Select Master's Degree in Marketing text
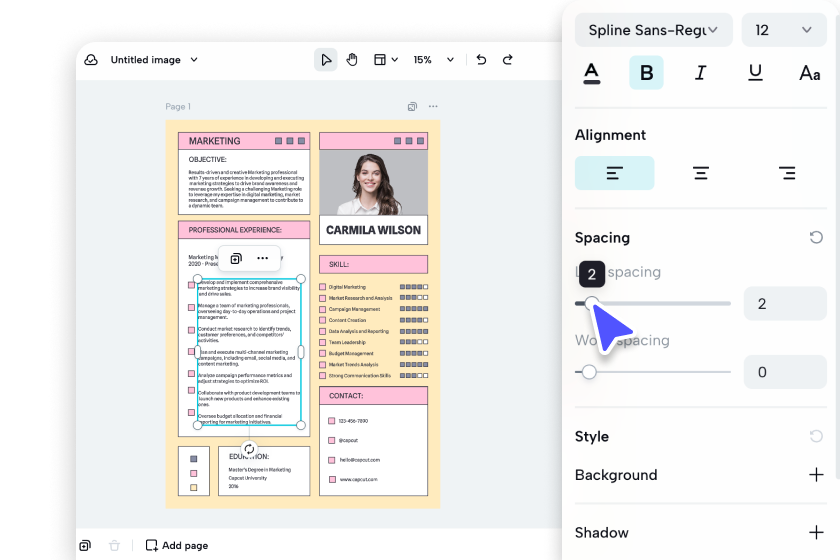The height and width of the screenshot is (560, 840). (x=259, y=469)
